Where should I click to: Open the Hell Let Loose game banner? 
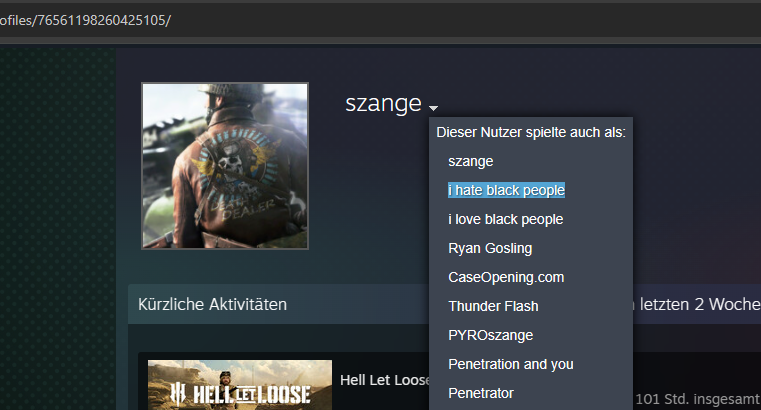pos(240,385)
